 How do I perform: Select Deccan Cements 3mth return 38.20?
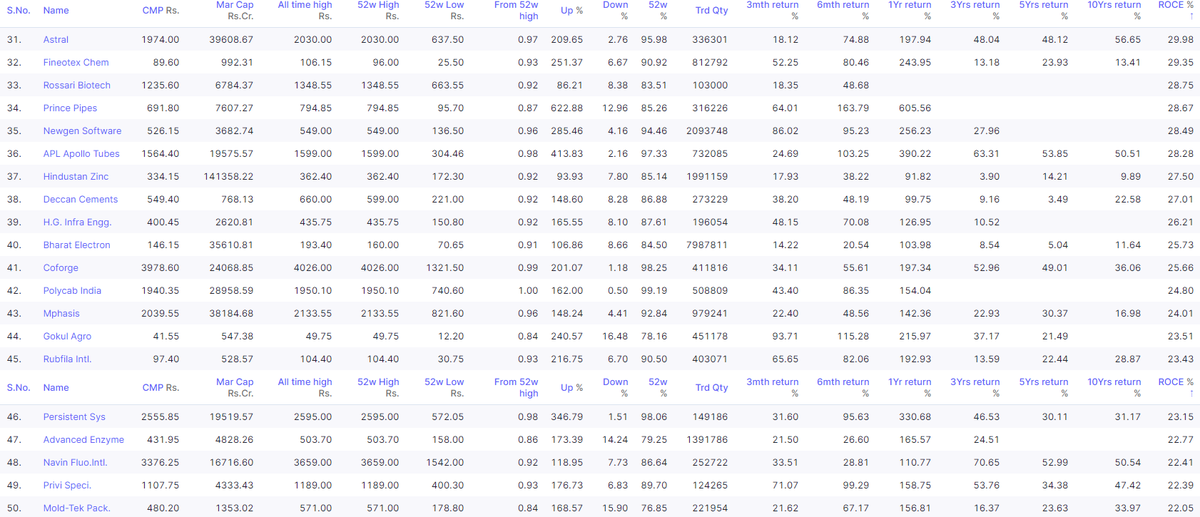pyautogui.click(x=785, y=199)
